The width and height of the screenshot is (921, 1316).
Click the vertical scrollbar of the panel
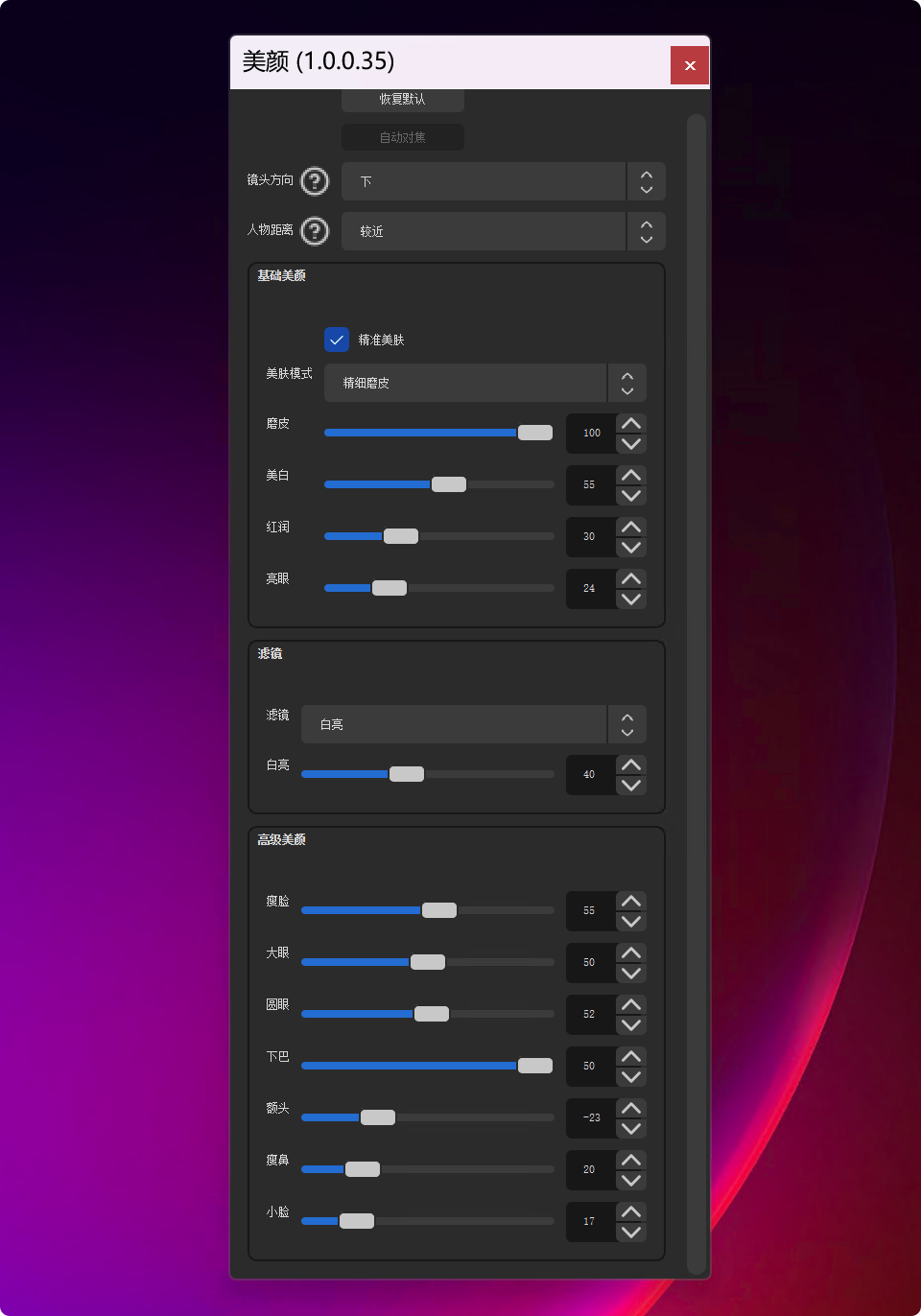pyautogui.click(x=697, y=671)
